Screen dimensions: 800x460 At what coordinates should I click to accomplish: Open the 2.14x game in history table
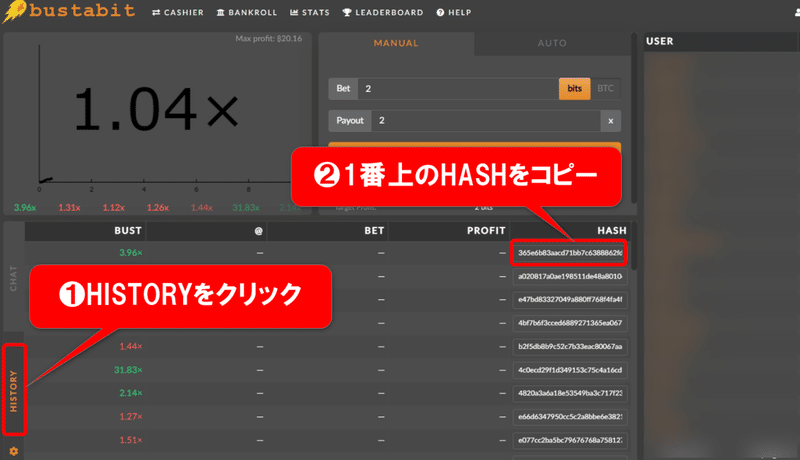coord(131,394)
